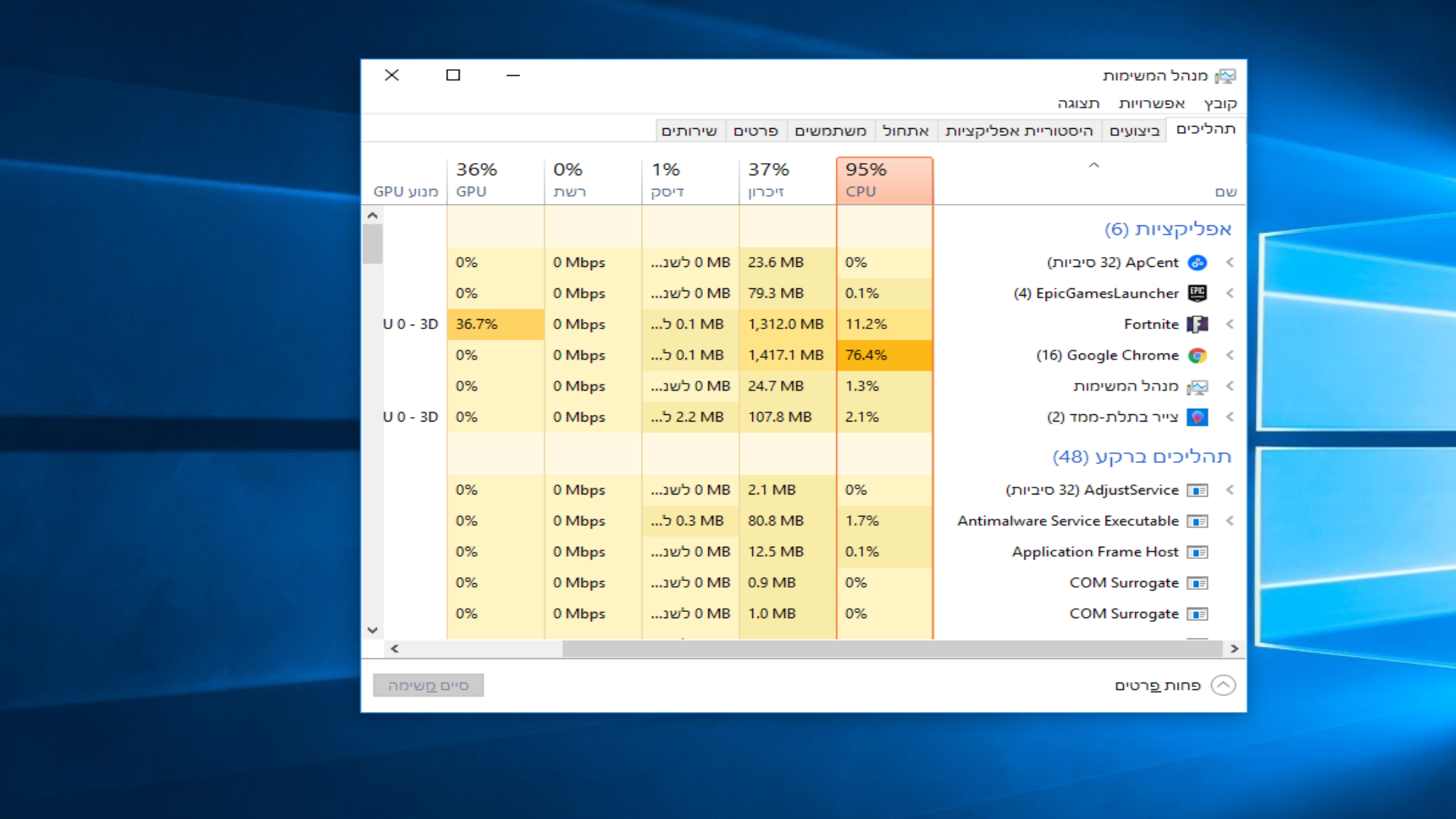Open the קובץ (File) menu
The height and width of the screenshot is (819, 1456).
click(x=1220, y=103)
